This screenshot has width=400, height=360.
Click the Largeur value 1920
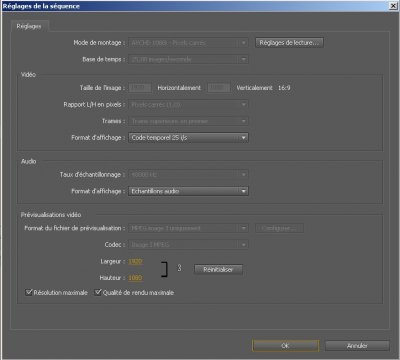coord(135,261)
